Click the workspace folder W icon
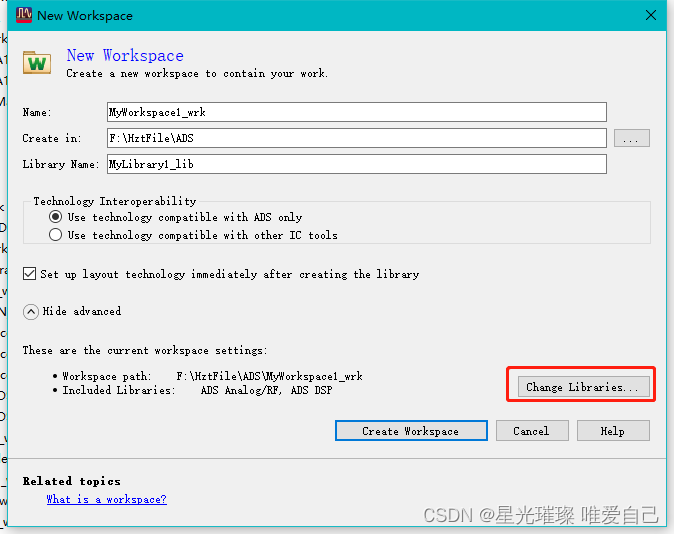The image size is (674, 534). click(x=37, y=63)
